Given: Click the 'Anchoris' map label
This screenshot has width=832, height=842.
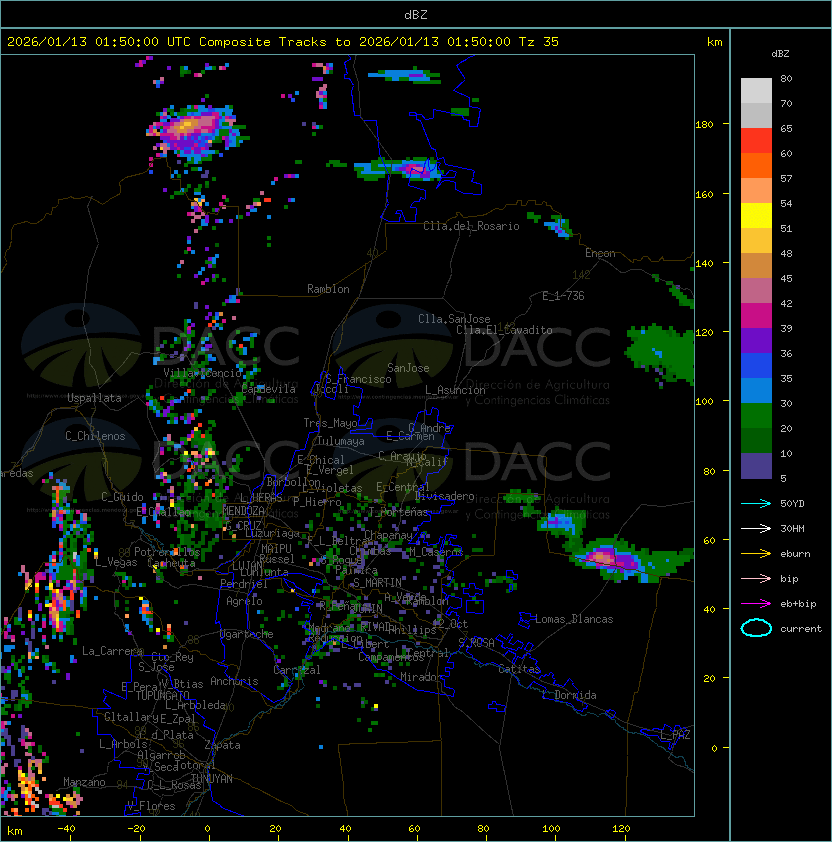Looking at the screenshot, I should click(234, 681).
